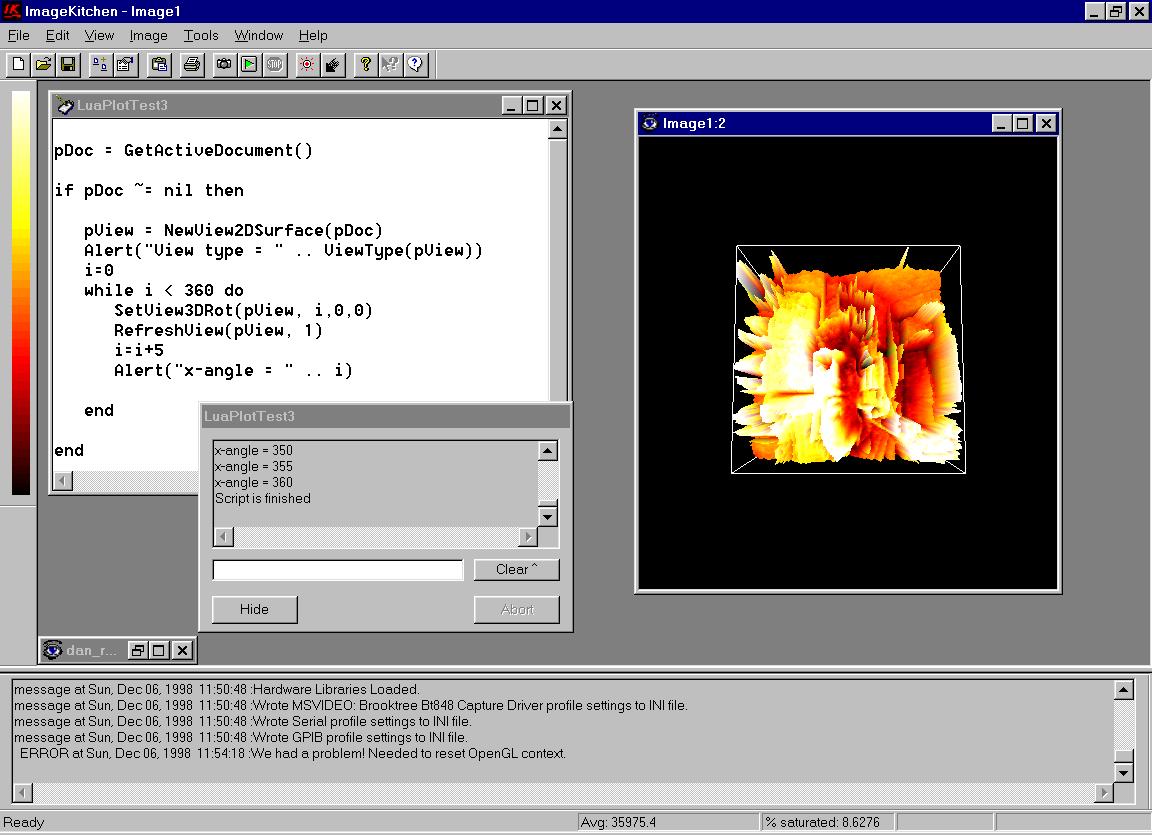Run the script with the green play icon

tap(249, 65)
